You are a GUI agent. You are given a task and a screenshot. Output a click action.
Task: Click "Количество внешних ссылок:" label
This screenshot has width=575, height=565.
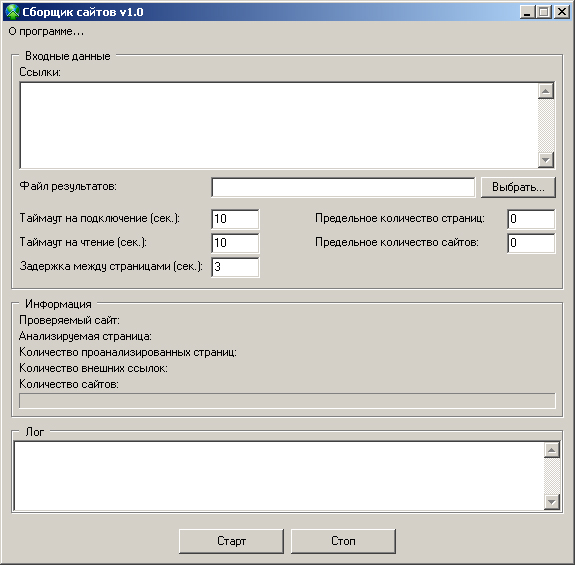[x=93, y=368]
